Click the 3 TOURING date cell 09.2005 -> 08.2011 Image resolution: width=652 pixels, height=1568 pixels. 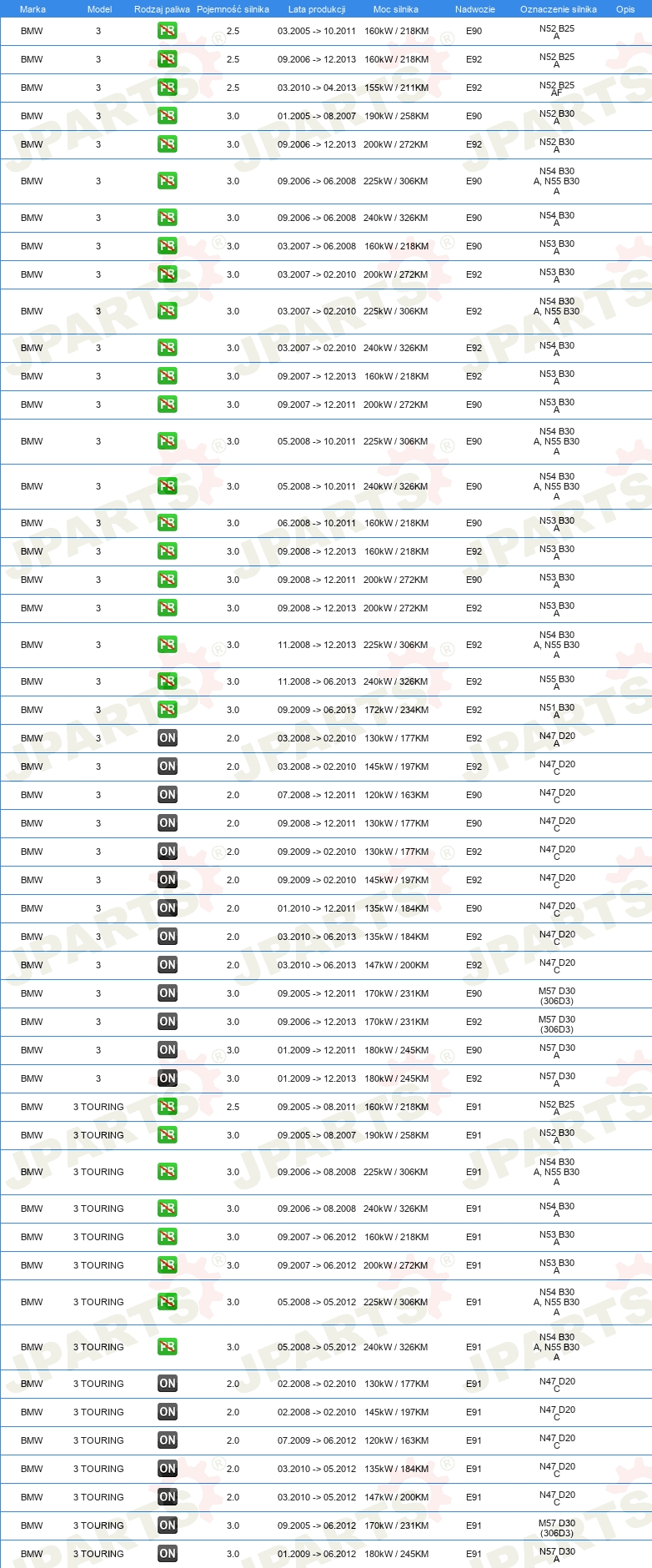317,1107
